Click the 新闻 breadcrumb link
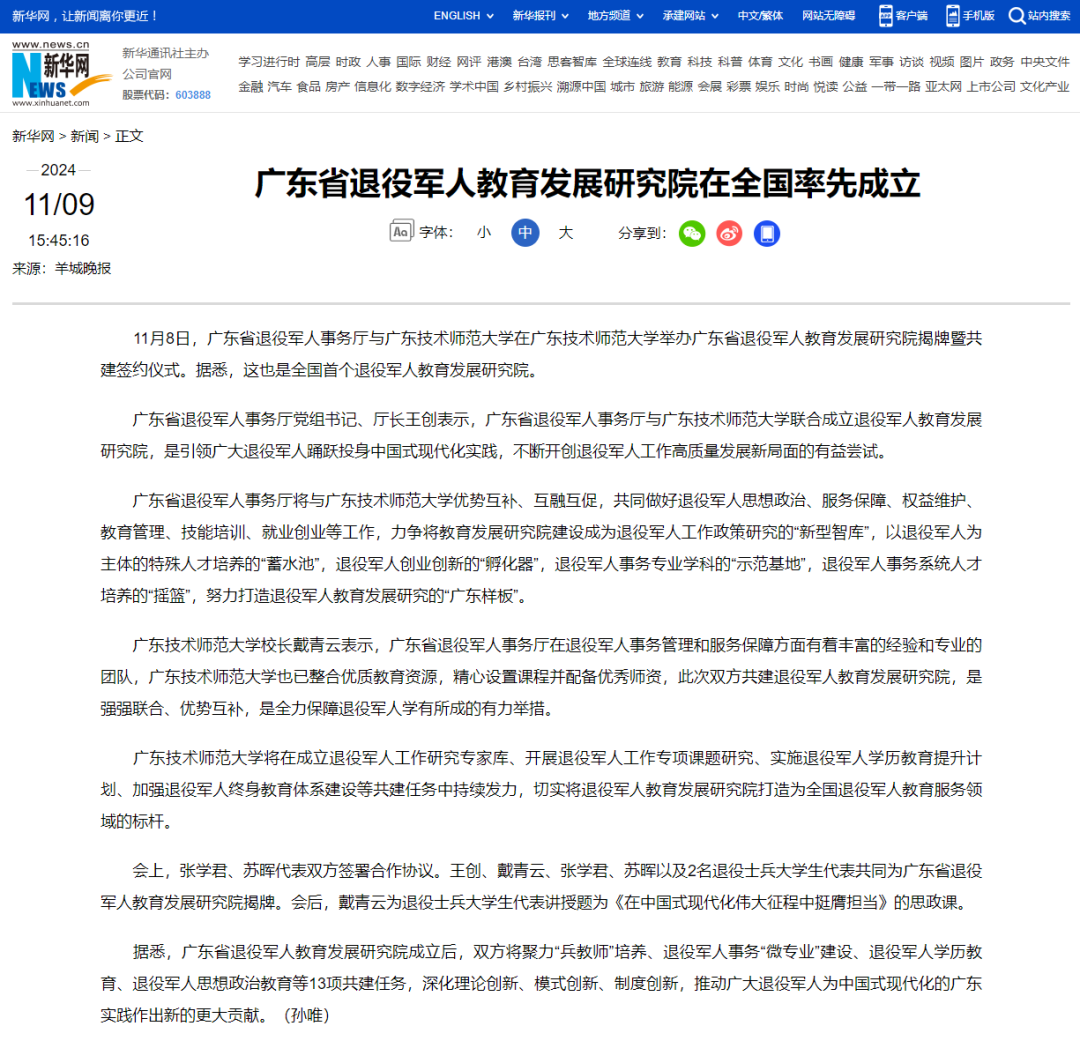Viewport: 1080px width, 1041px height. click(85, 136)
